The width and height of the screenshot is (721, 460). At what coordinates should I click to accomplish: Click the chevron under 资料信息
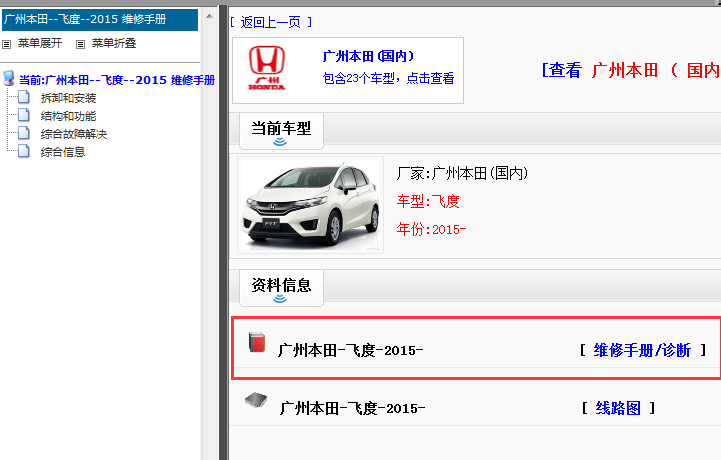(280, 299)
